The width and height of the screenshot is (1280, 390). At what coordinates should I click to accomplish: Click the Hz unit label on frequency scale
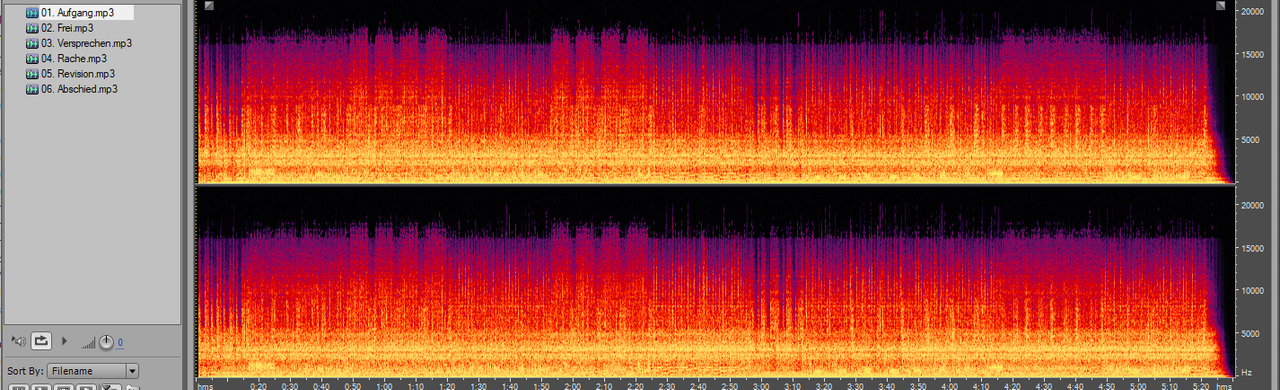[1247, 372]
